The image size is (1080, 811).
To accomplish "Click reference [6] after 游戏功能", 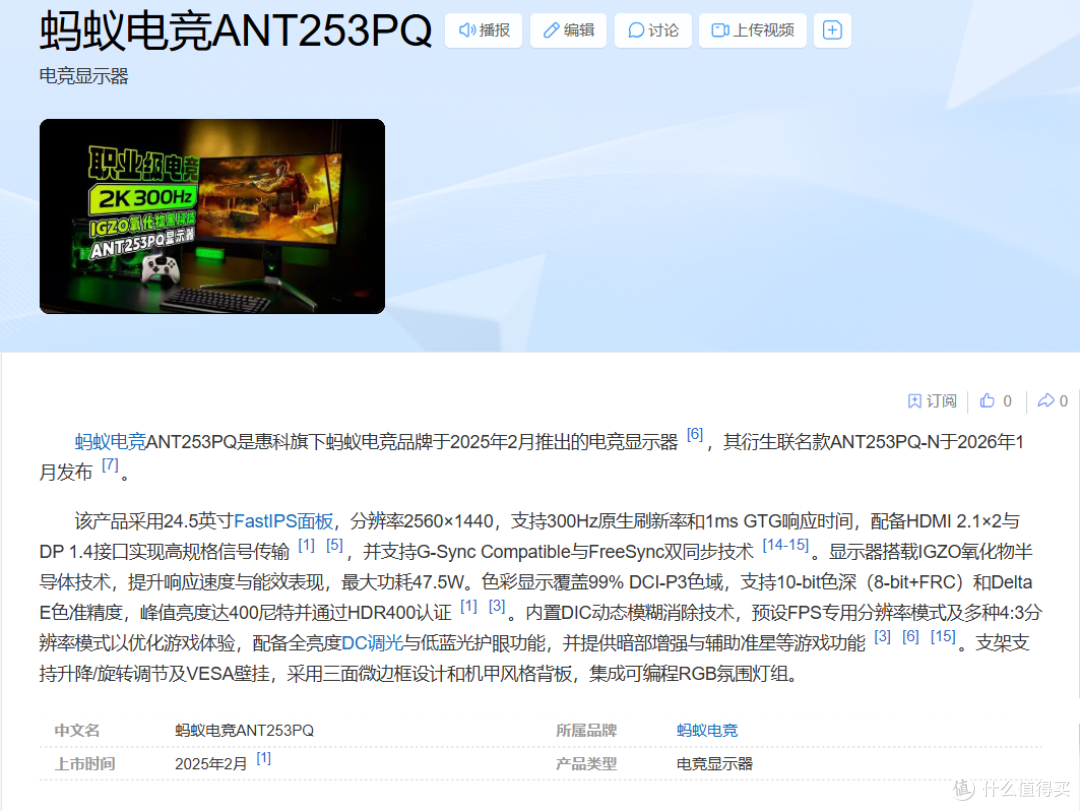I will tap(911, 636).
